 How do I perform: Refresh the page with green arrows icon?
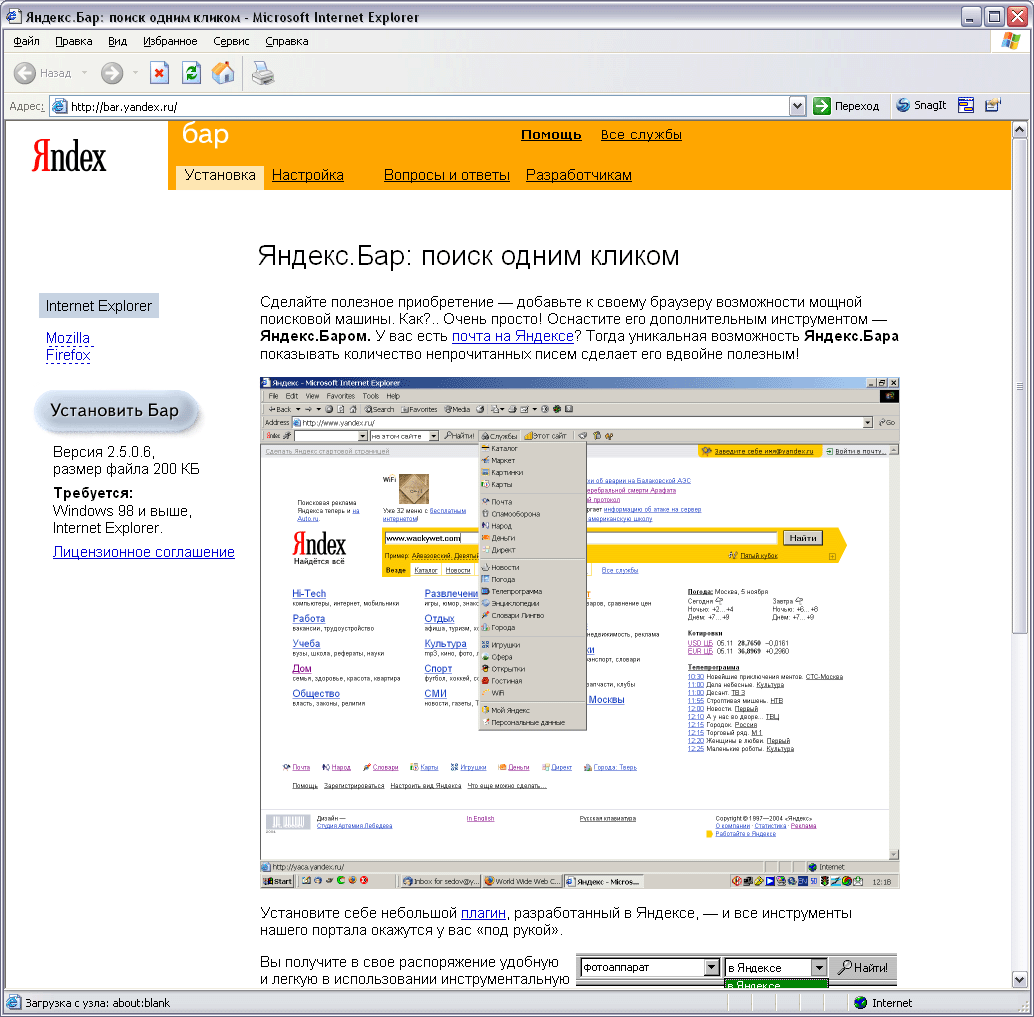coord(191,73)
